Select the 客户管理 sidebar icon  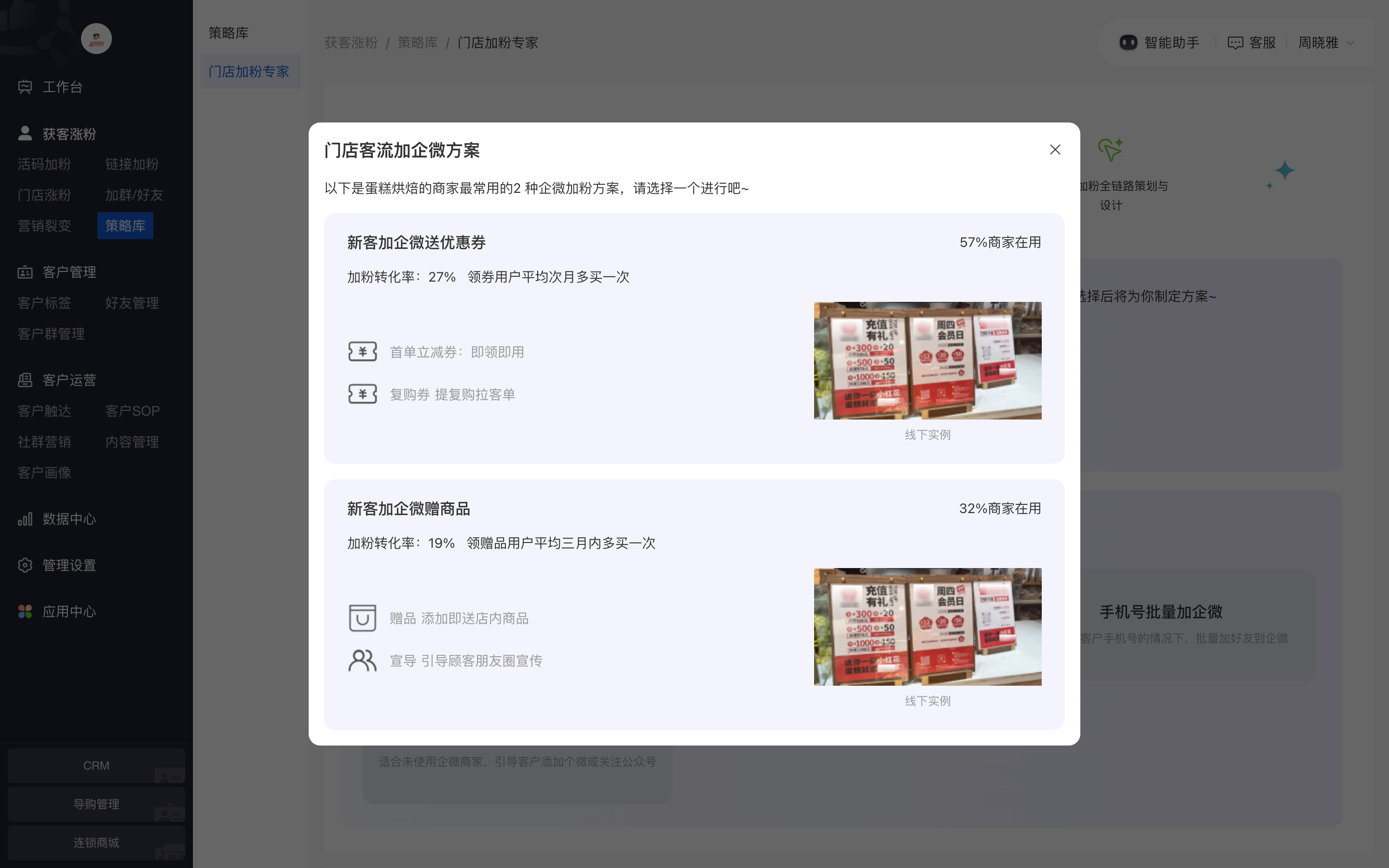coord(25,271)
